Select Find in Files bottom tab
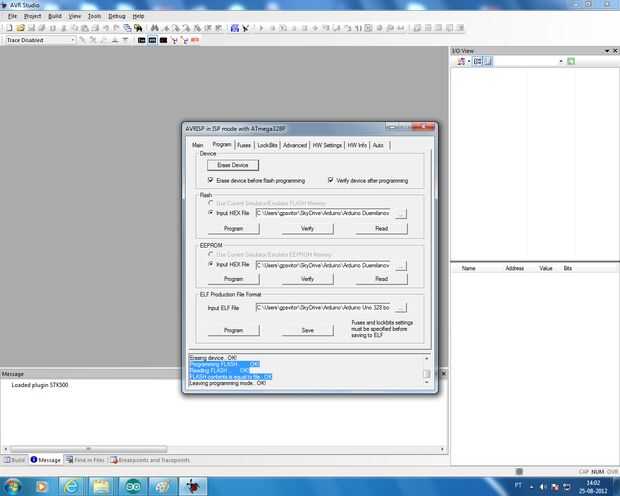The image size is (620, 496). coord(86,460)
